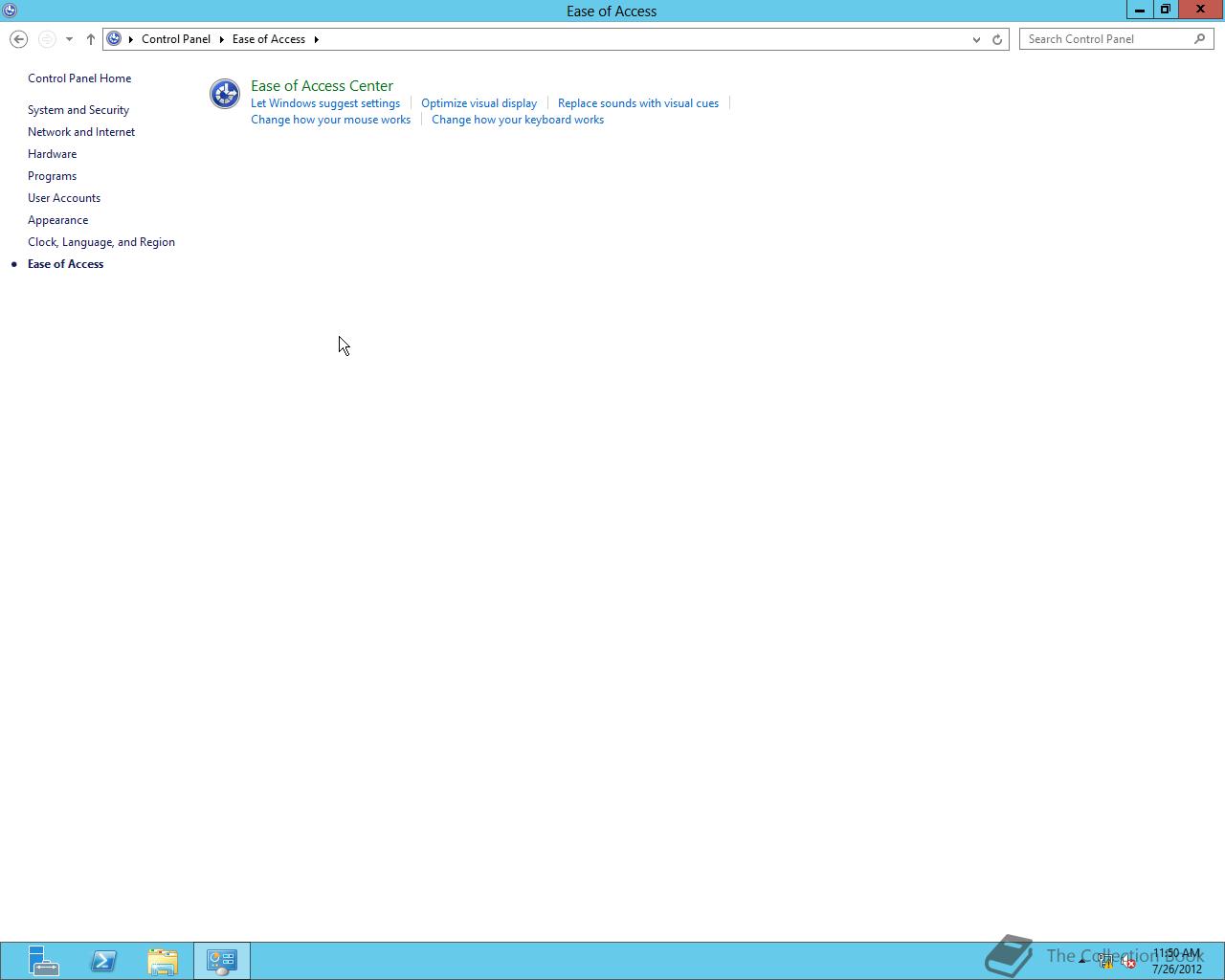Click the search magnifier icon

click(x=1200, y=39)
